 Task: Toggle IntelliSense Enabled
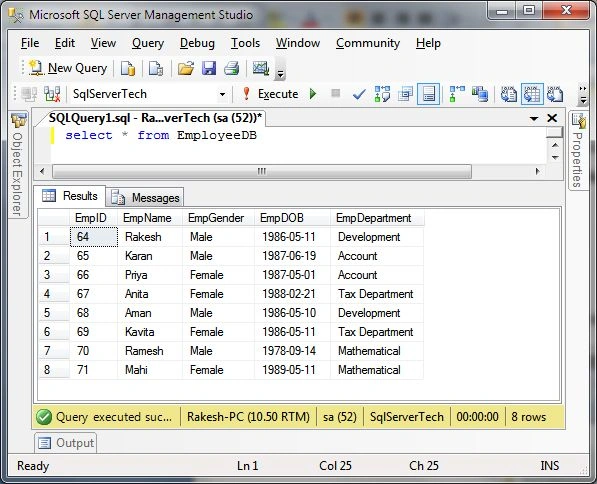[428, 94]
